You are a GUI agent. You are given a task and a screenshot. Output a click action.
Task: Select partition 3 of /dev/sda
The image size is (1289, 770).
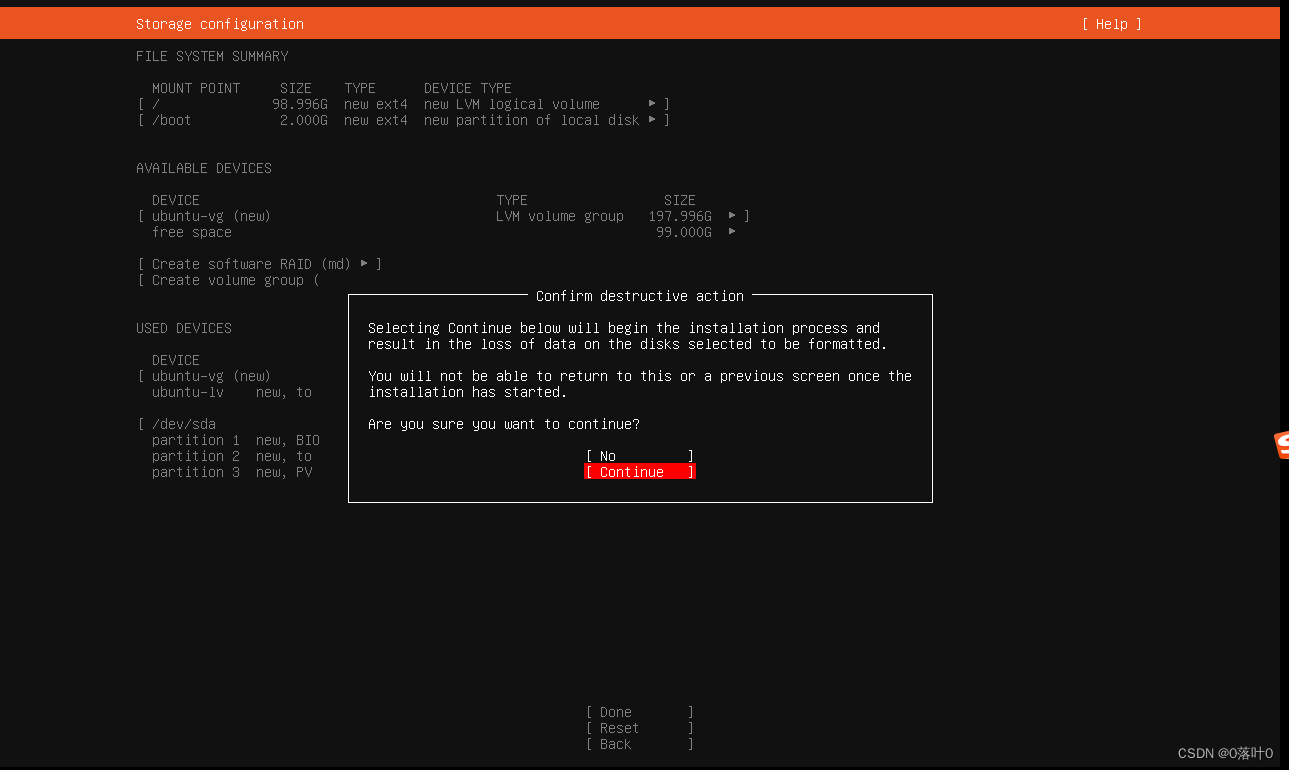[231, 472]
